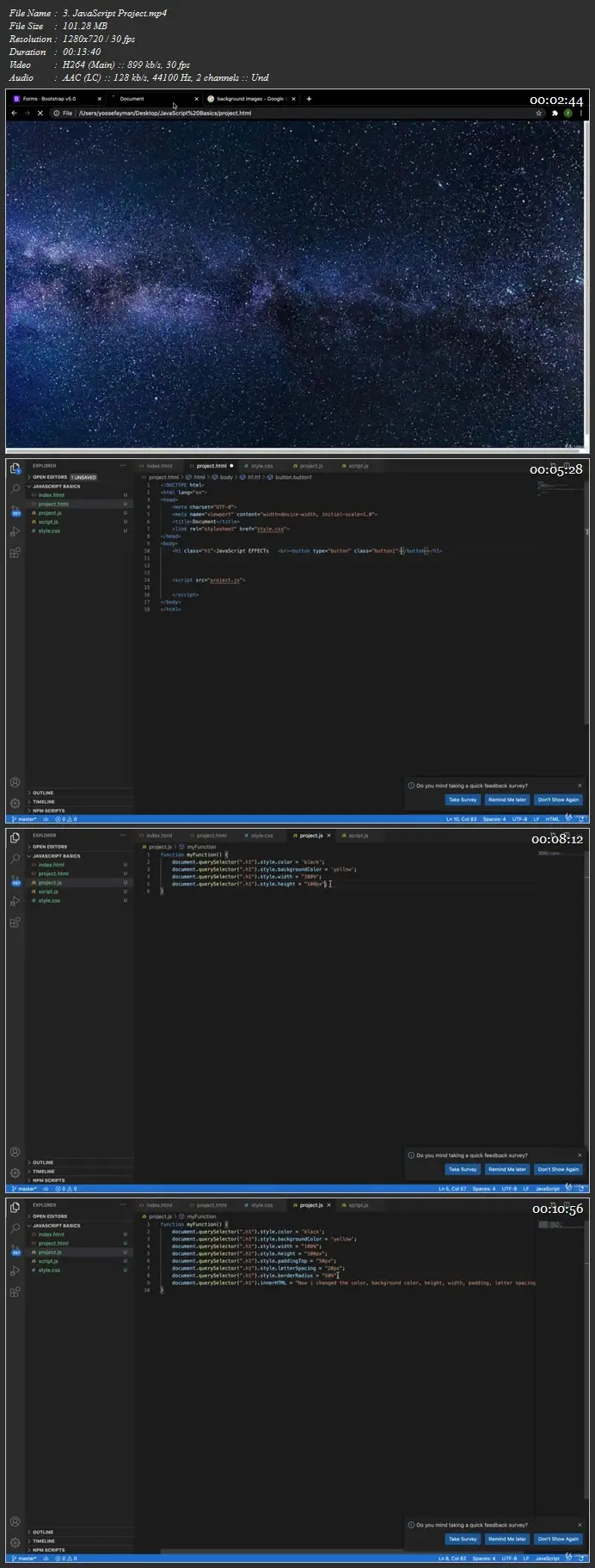Open the browser extensions puzzle icon
Screen dimensions: 595x1568
555,113
